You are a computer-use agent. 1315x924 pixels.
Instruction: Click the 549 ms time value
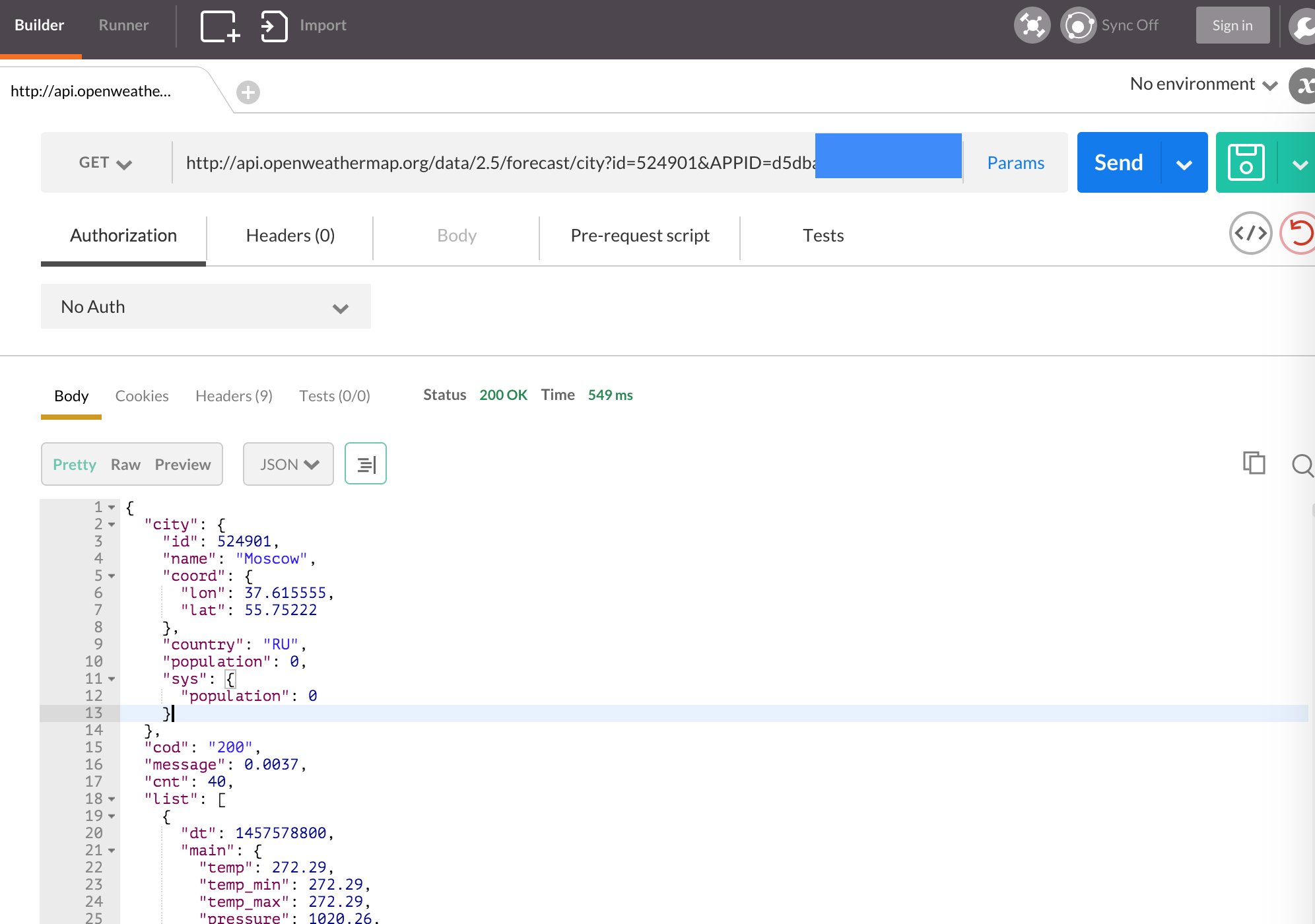coord(610,395)
